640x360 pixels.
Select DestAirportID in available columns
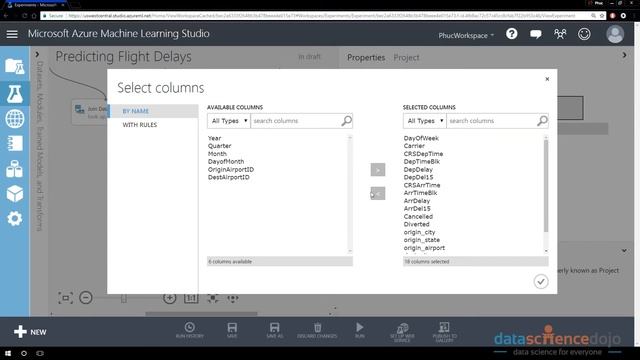click(x=229, y=177)
